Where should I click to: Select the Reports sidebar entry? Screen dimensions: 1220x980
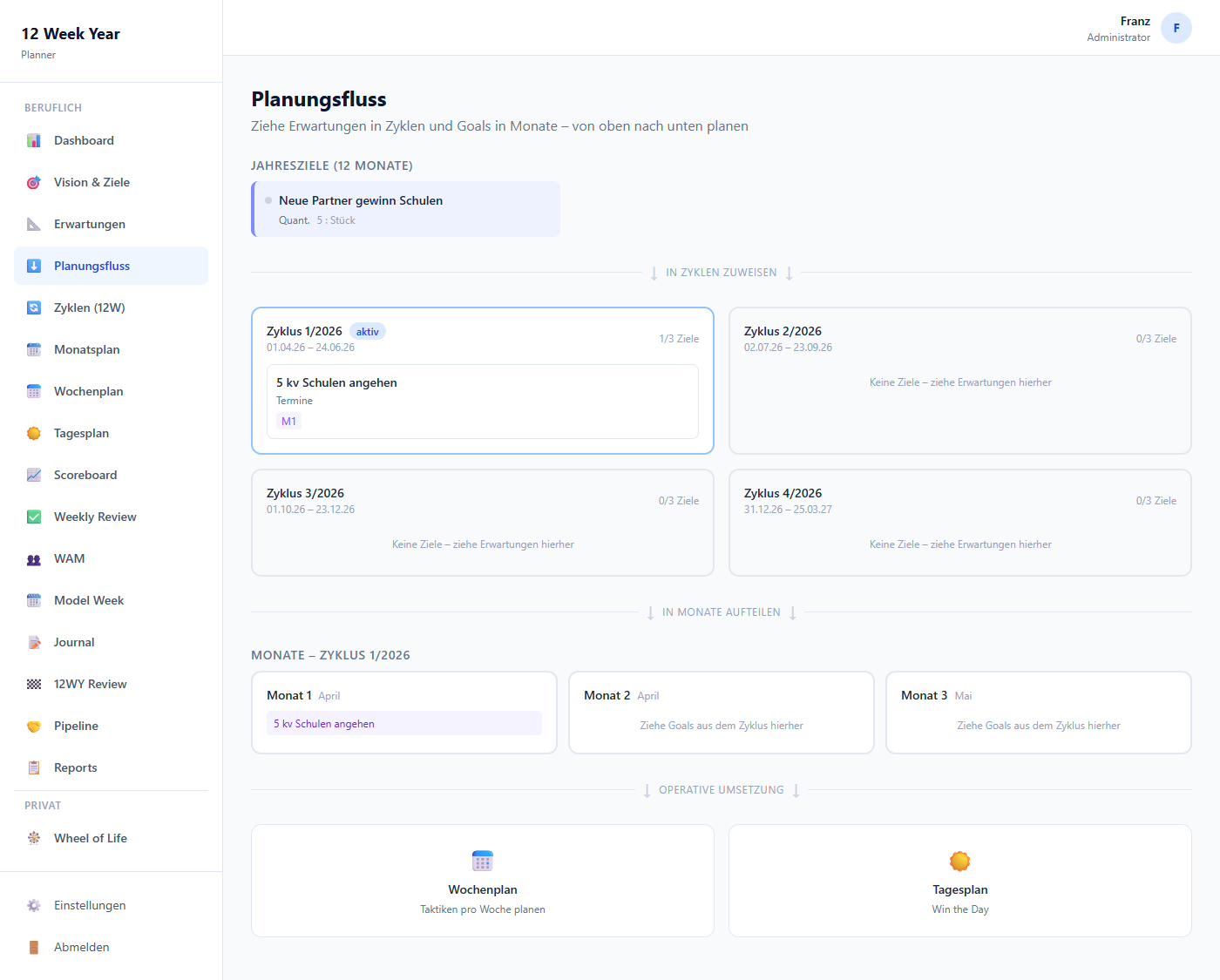pos(75,767)
